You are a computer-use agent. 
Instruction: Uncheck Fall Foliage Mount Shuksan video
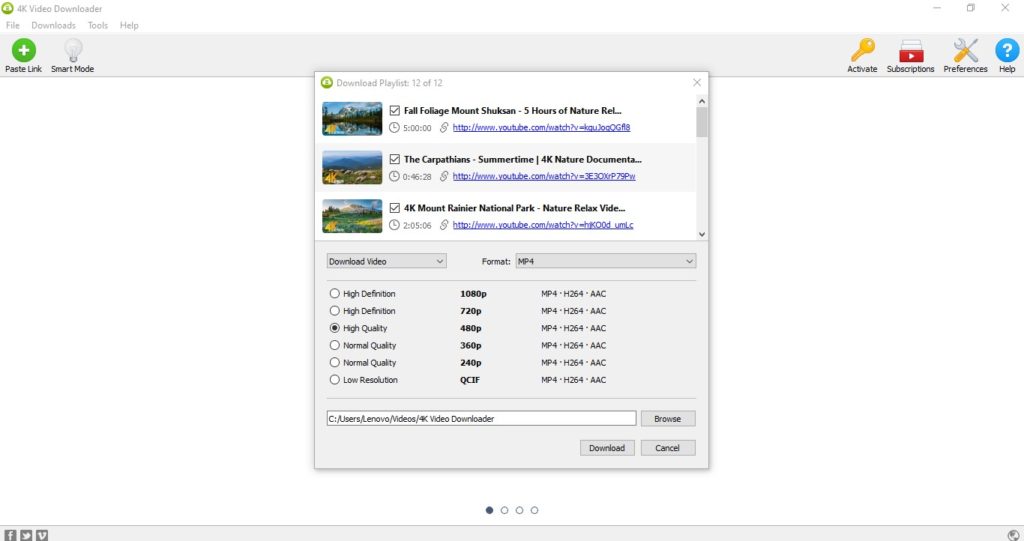(394, 110)
